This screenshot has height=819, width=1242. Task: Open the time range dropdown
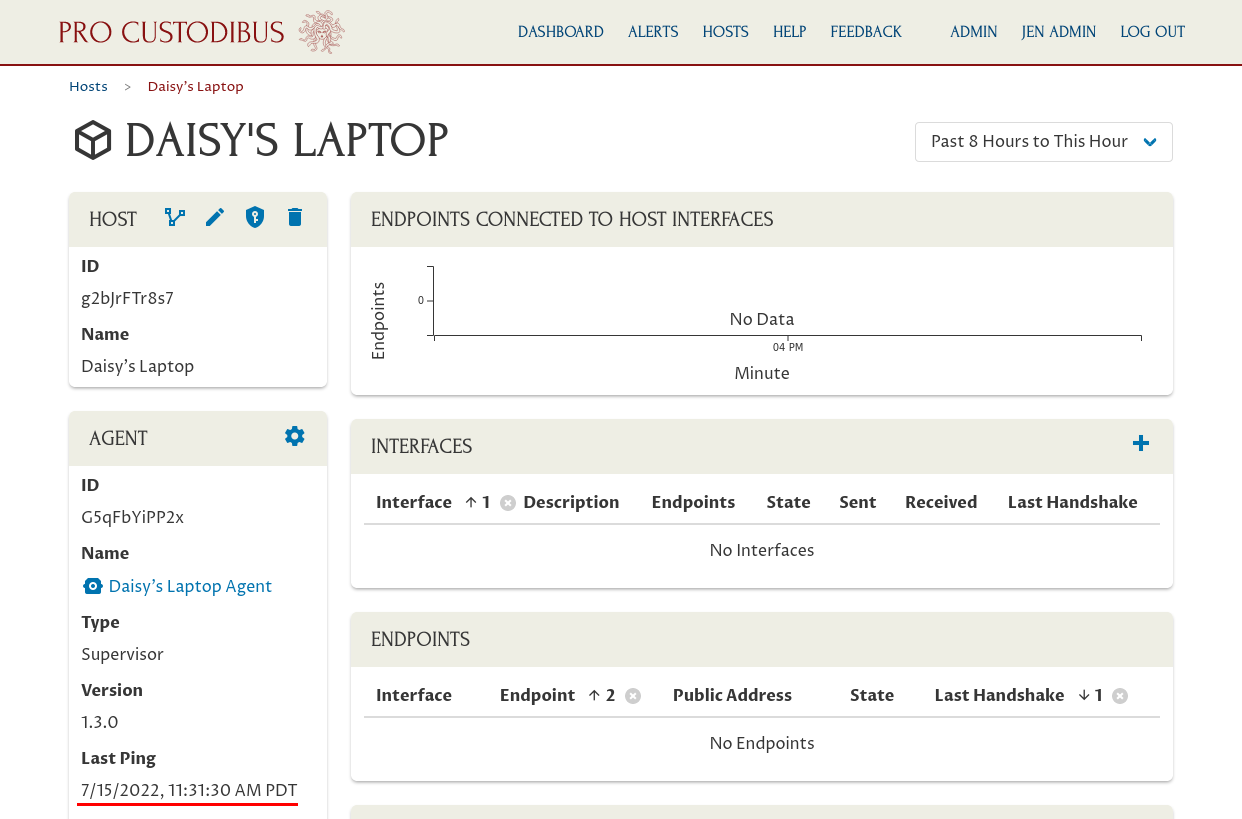[1044, 142]
